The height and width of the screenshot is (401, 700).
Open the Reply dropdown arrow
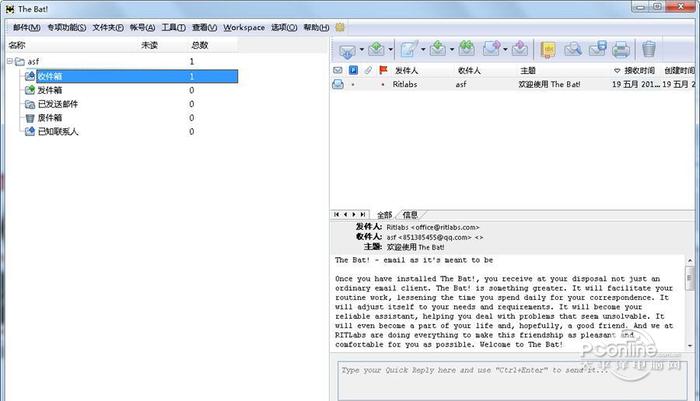452,50
